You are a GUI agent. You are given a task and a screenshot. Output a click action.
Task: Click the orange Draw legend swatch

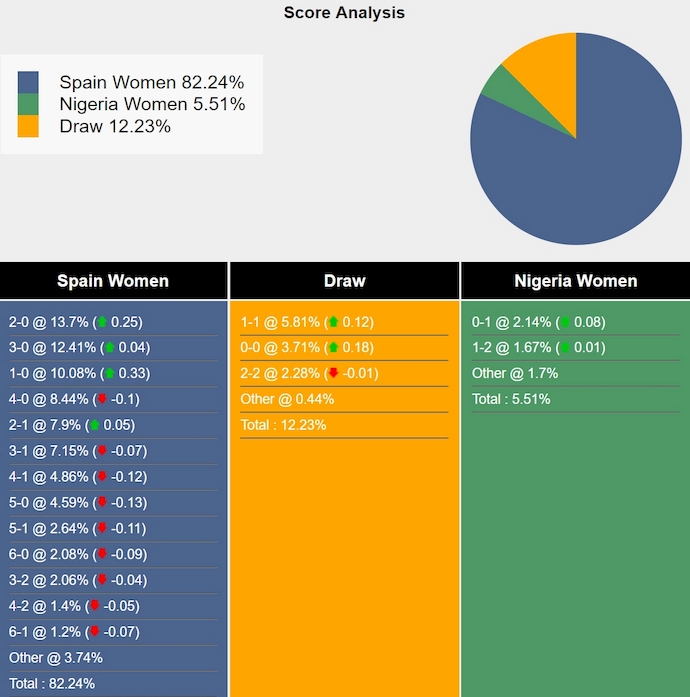[28, 126]
